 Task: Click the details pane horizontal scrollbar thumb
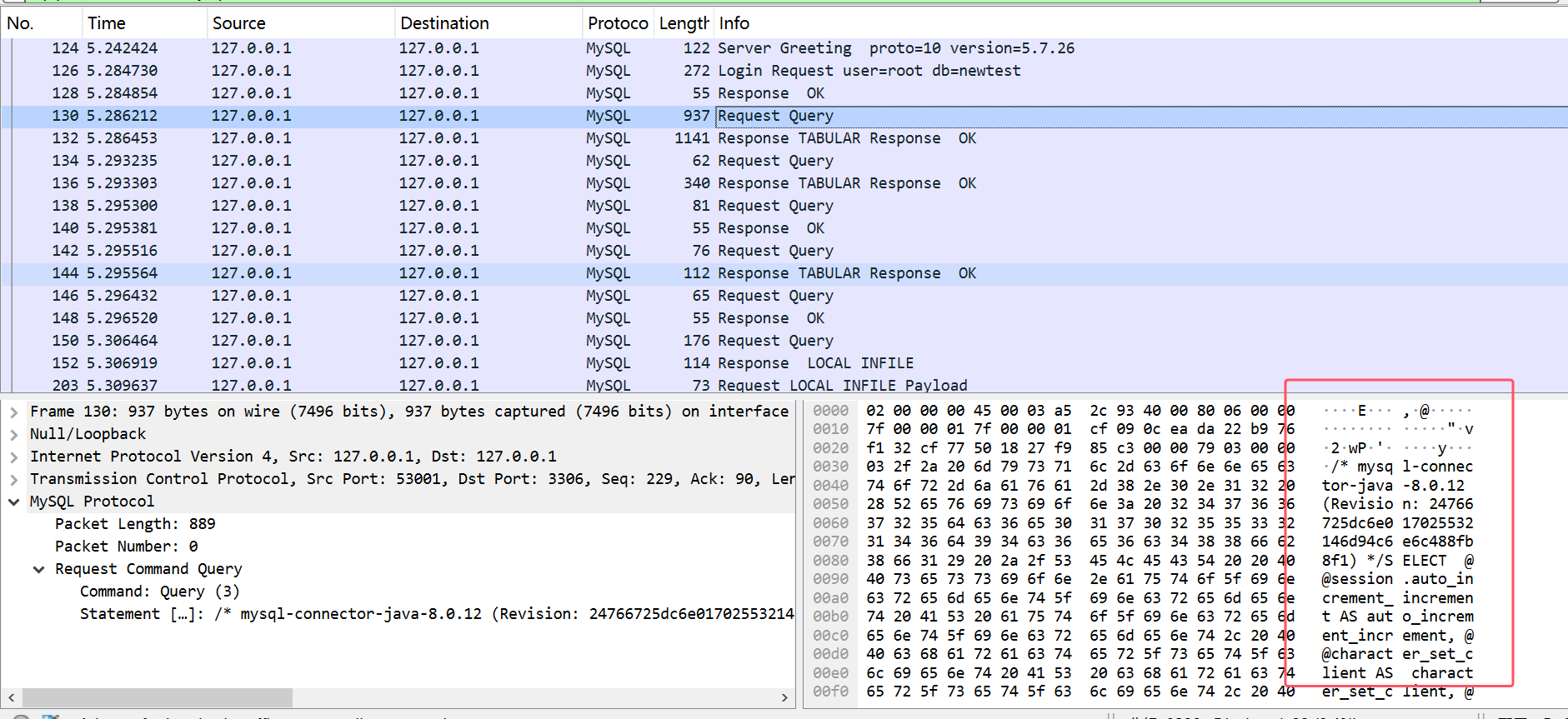tap(158, 697)
